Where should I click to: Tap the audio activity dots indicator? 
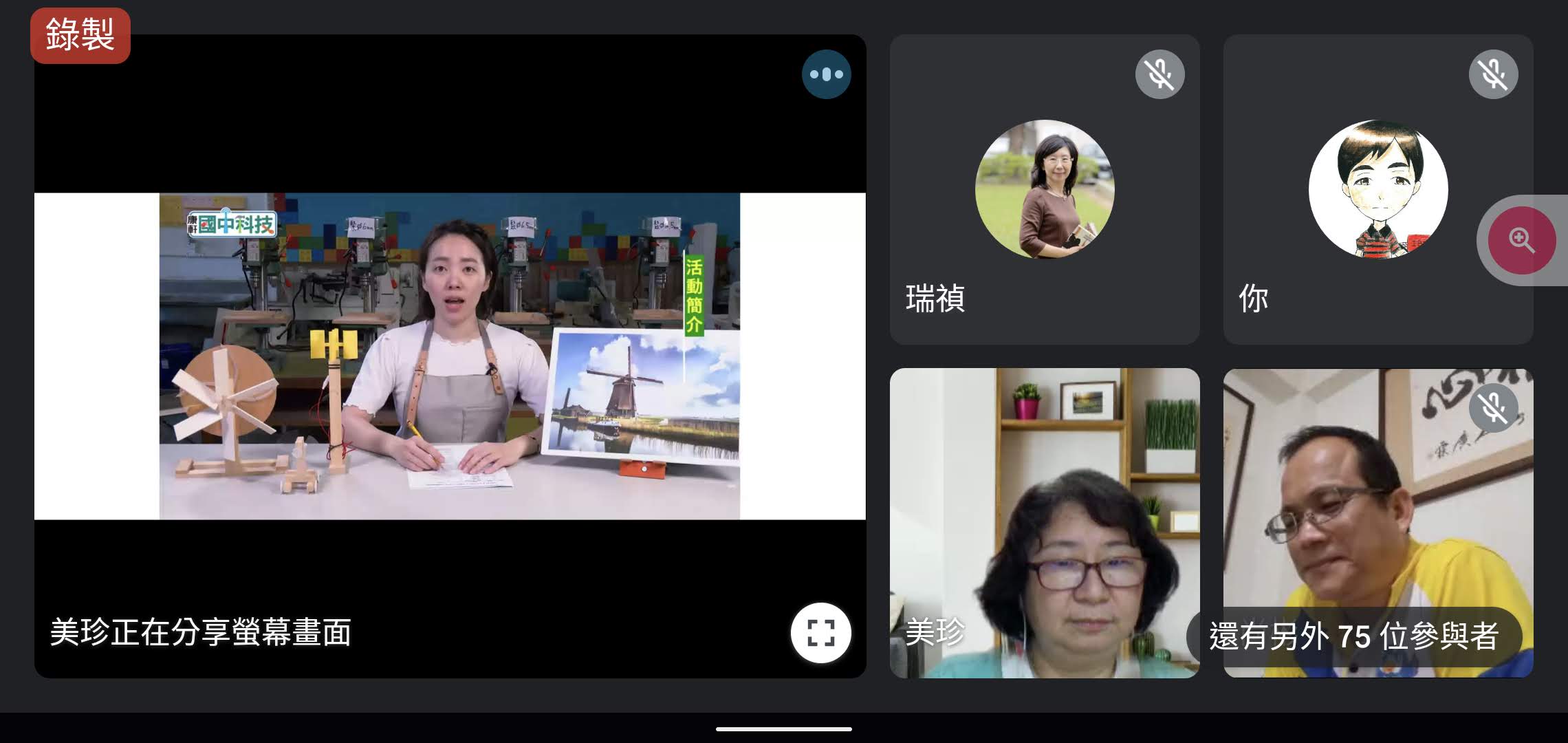tap(826, 74)
